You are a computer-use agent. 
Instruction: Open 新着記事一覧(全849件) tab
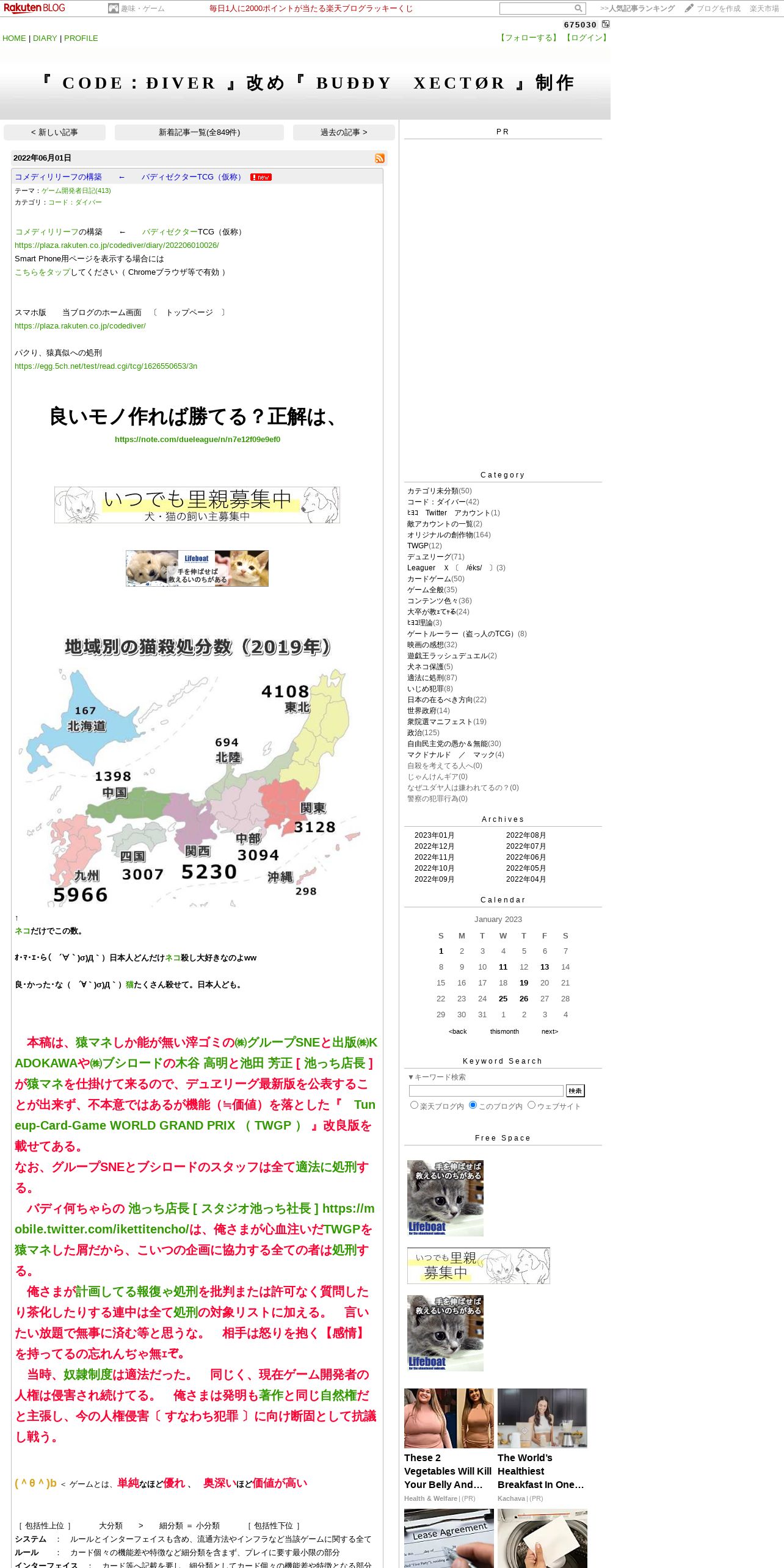(199, 132)
